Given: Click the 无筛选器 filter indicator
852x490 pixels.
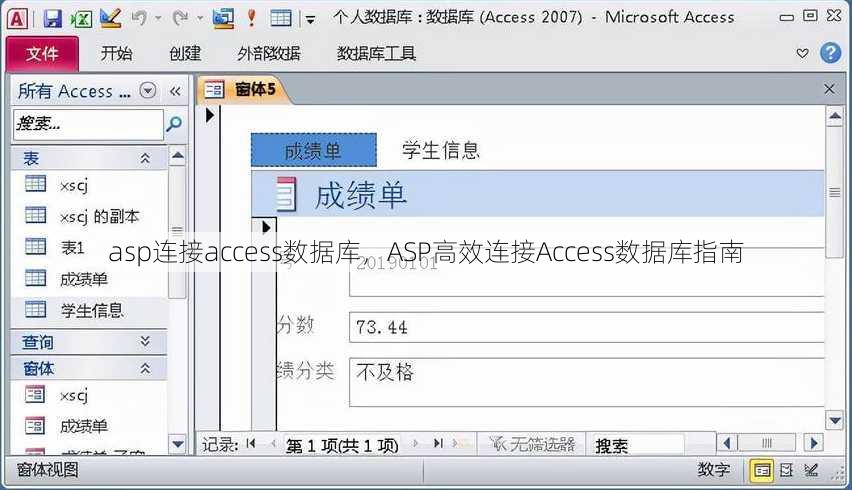Looking at the screenshot, I should 531,444.
